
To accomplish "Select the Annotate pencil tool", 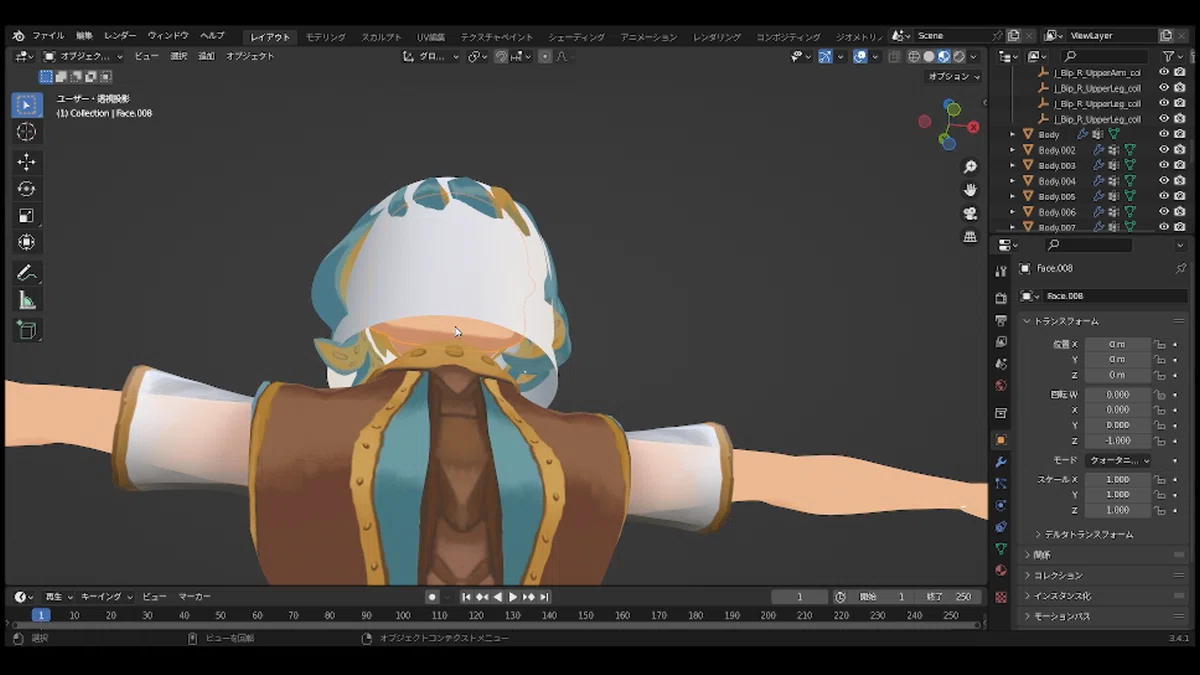I will pos(27,273).
